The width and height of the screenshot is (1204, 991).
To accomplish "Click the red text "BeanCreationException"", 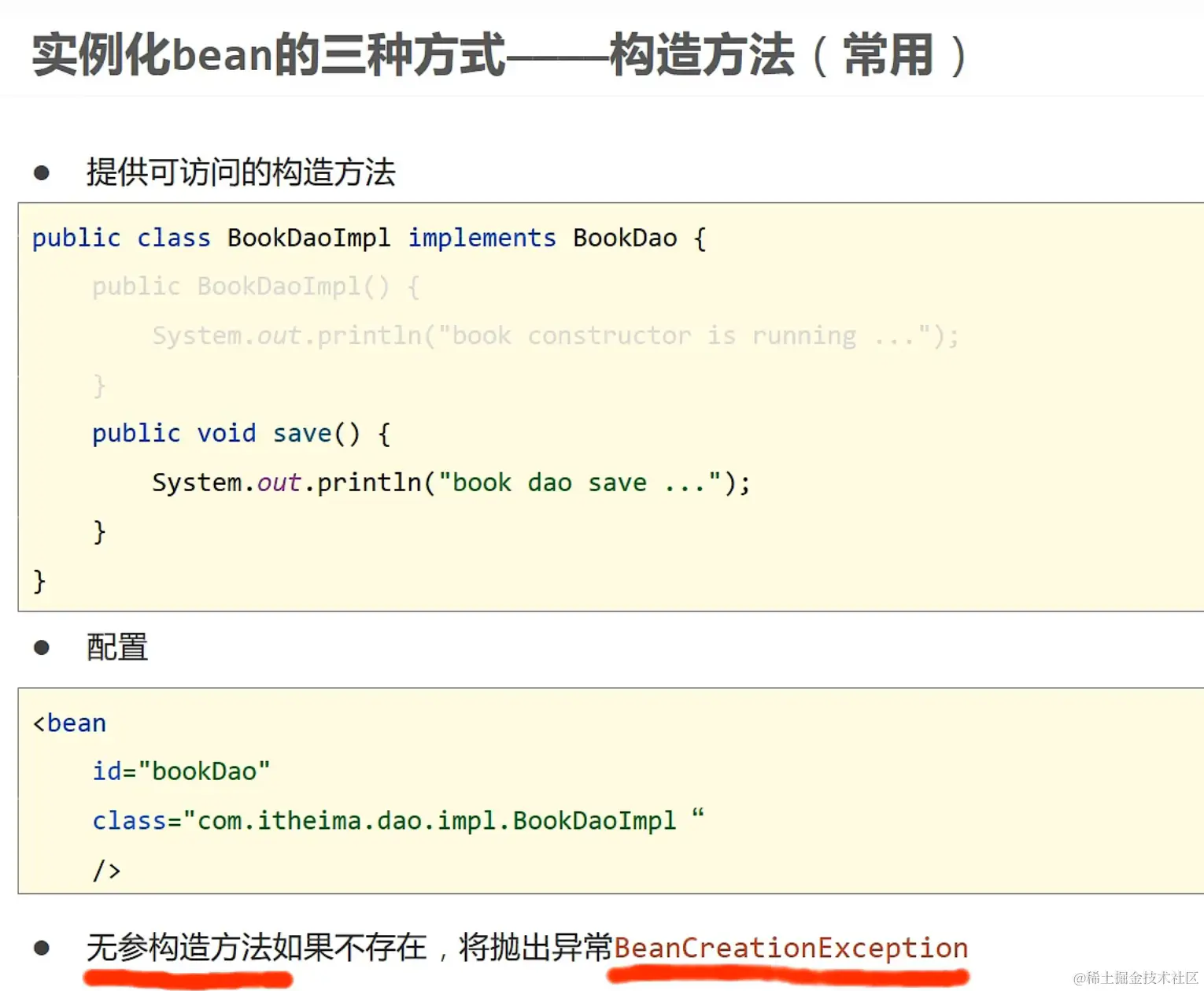I will pyautogui.click(x=791, y=948).
